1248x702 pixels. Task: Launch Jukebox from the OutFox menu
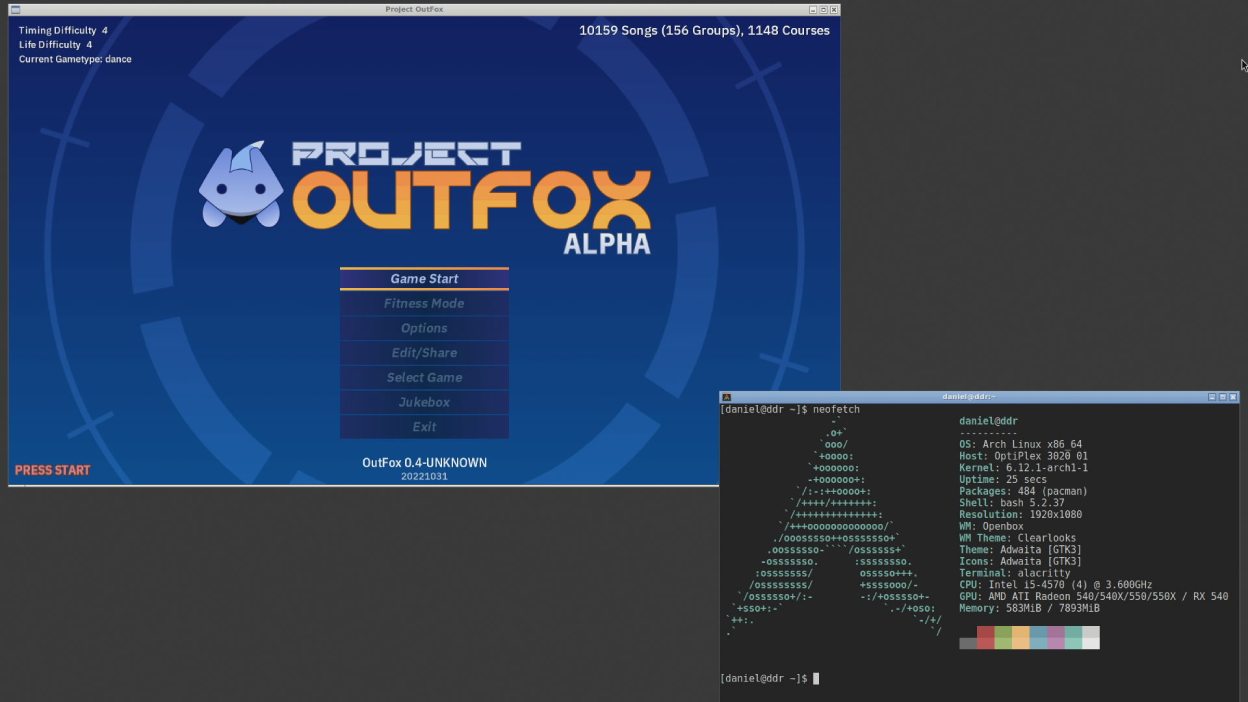[424, 402]
